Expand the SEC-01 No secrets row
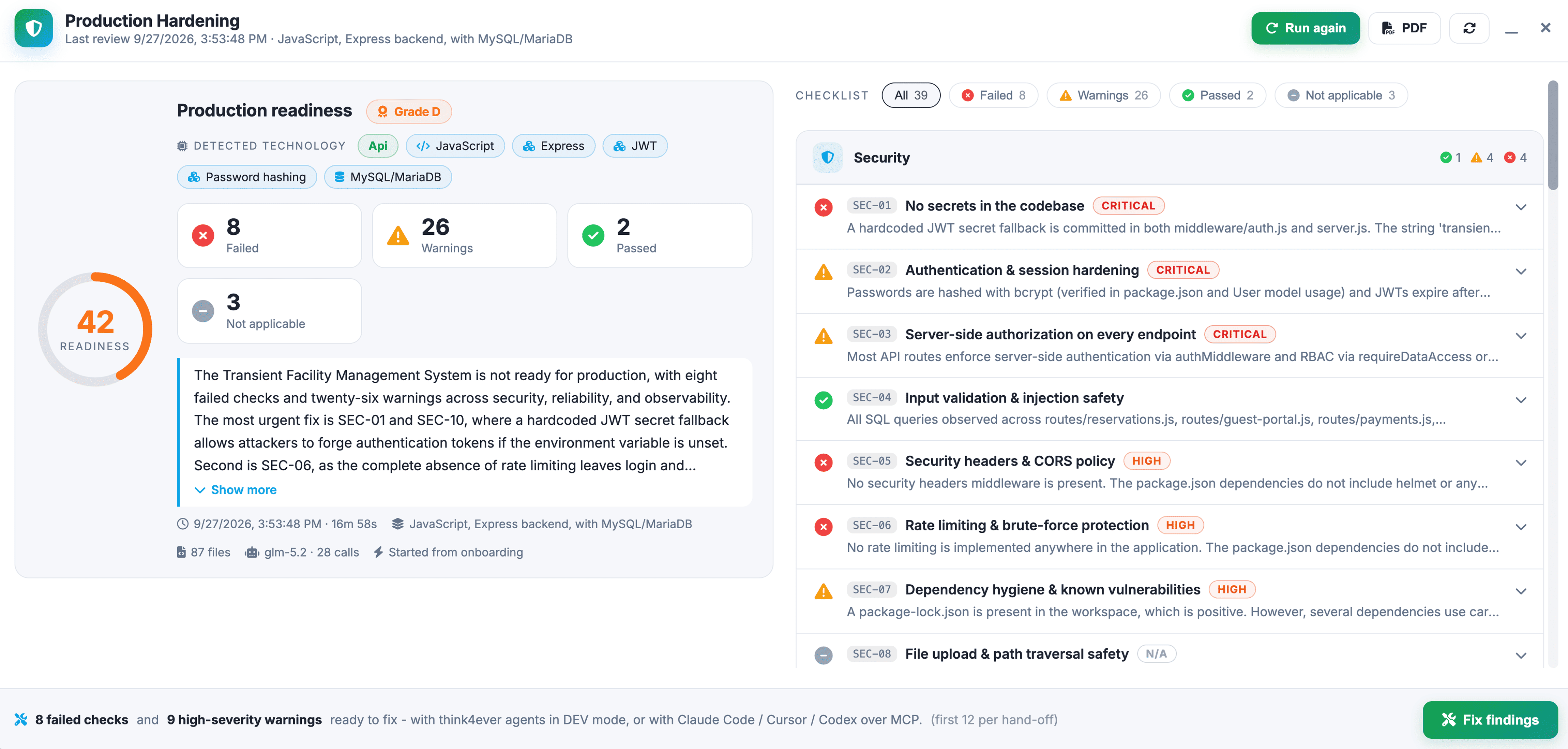This screenshot has width=1568, height=749. pyautogui.click(x=1521, y=207)
